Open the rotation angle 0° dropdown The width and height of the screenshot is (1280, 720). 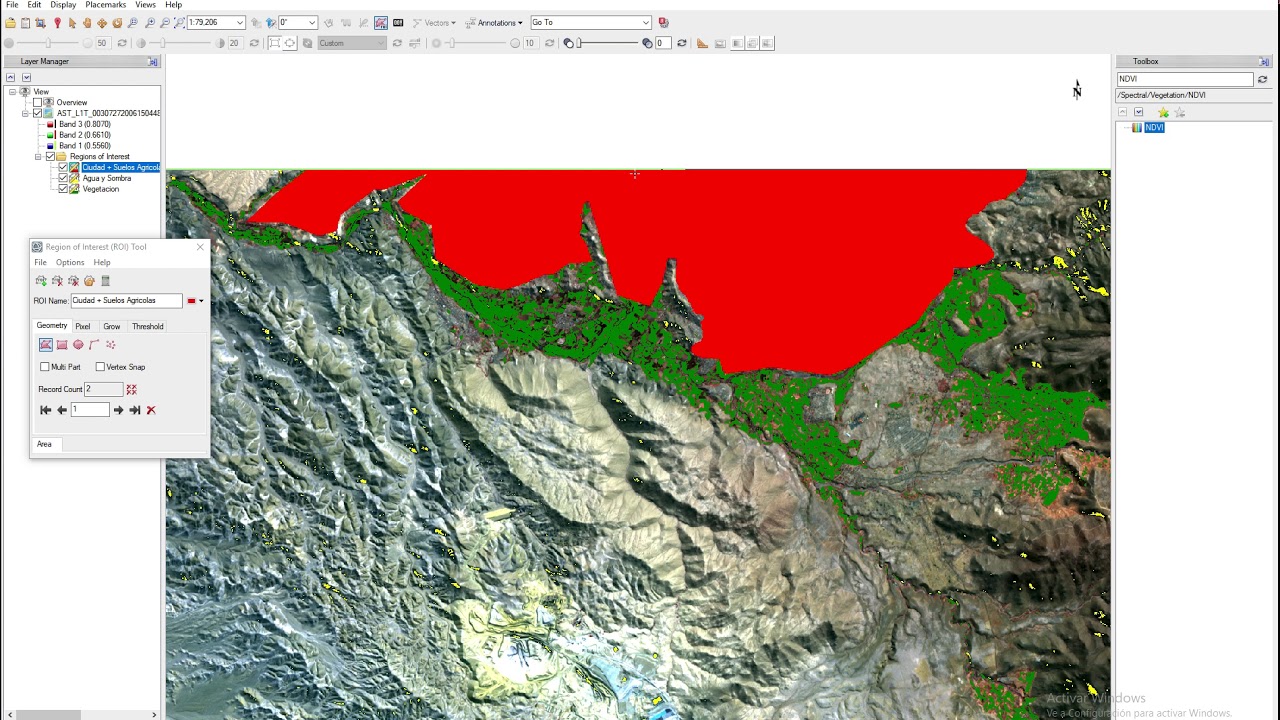312,22
